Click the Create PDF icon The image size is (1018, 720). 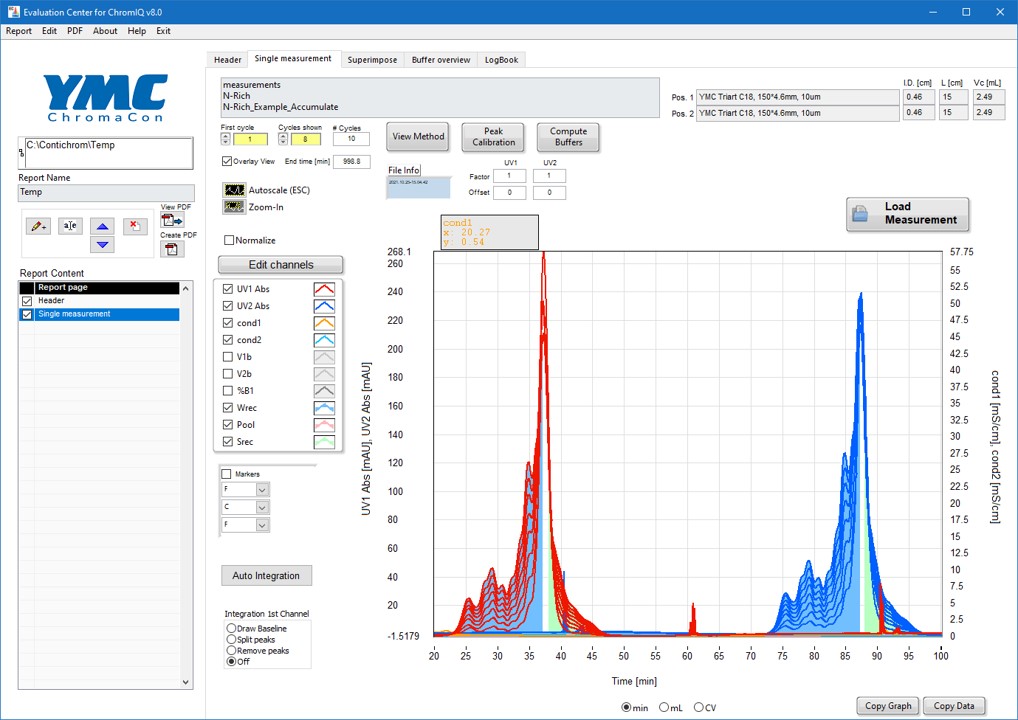[170, 249]
